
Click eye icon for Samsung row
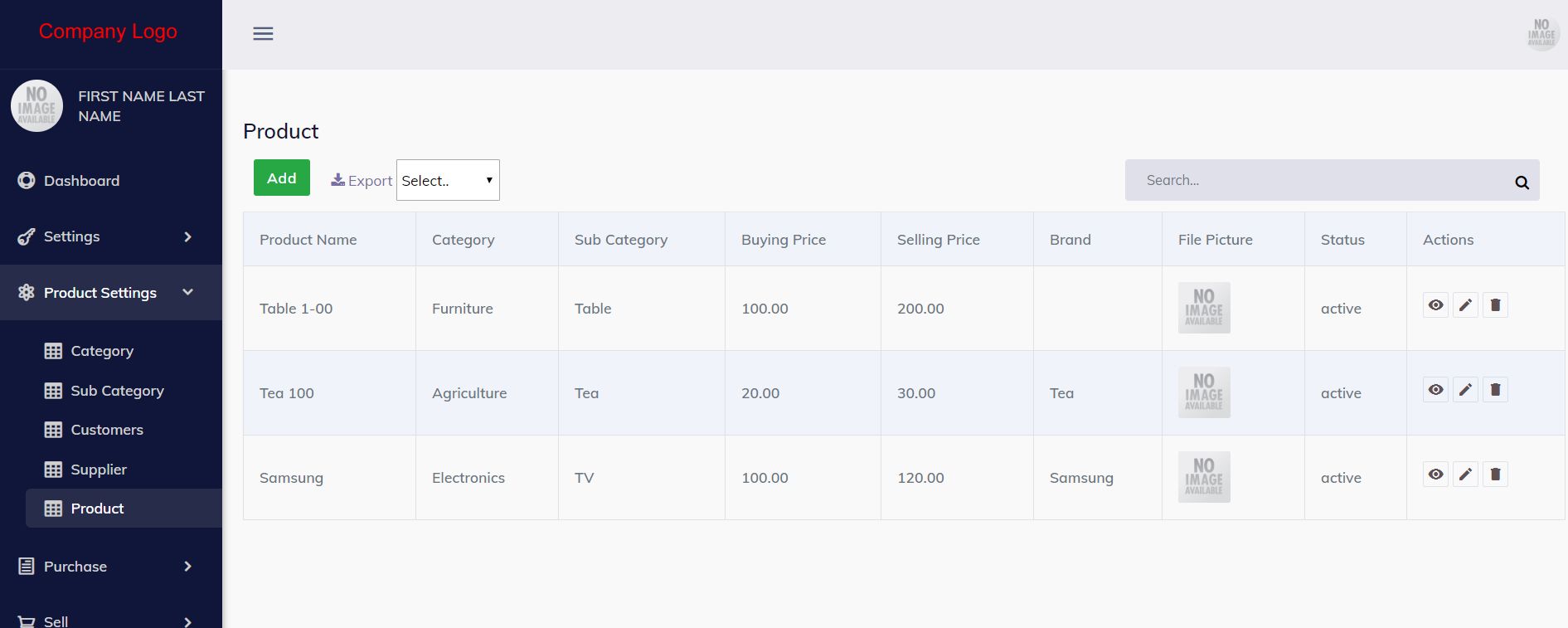1435,475
